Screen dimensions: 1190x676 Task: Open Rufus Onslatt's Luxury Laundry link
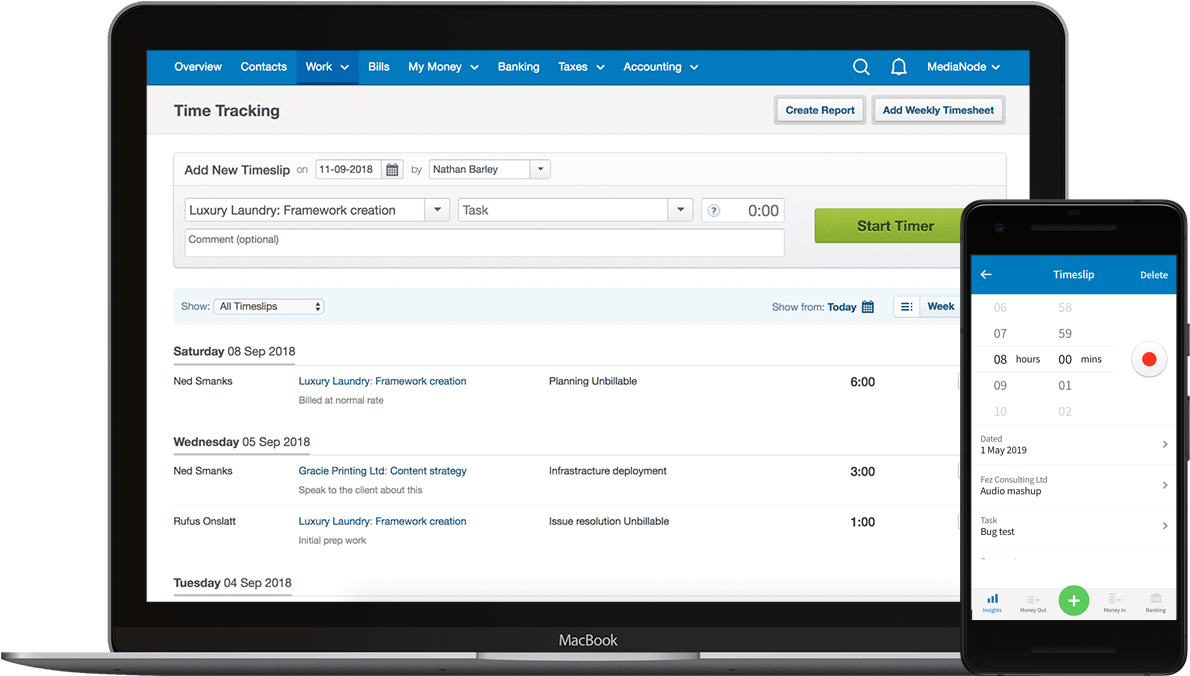(x=382, y=521)
